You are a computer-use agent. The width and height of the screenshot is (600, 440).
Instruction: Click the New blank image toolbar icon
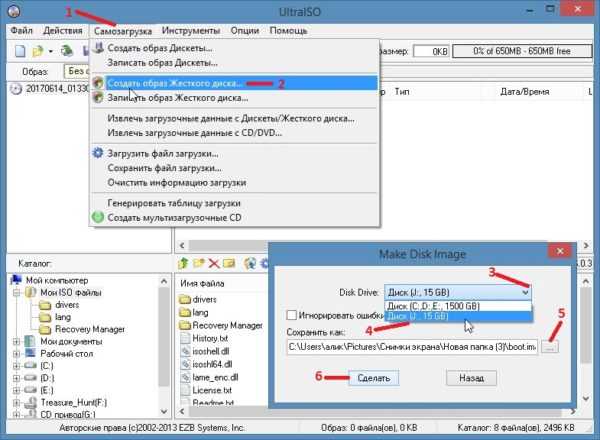(20, 51)
